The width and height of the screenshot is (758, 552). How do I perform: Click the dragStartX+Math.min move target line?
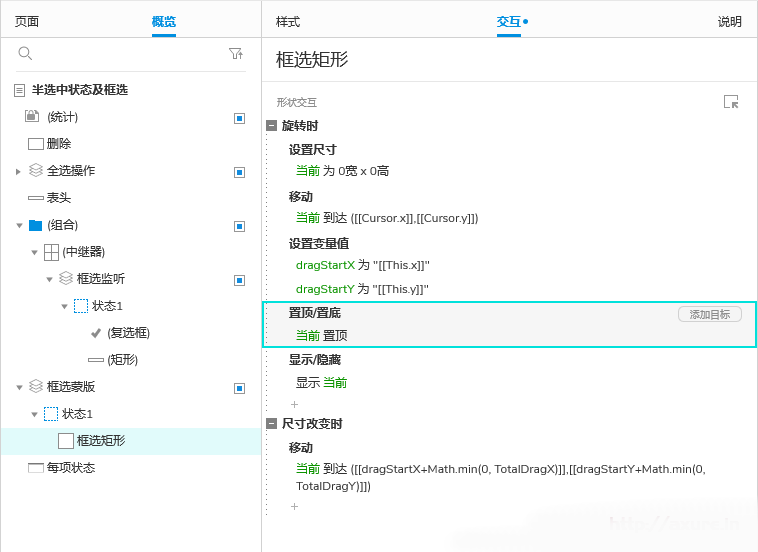(x=501, y=477)
